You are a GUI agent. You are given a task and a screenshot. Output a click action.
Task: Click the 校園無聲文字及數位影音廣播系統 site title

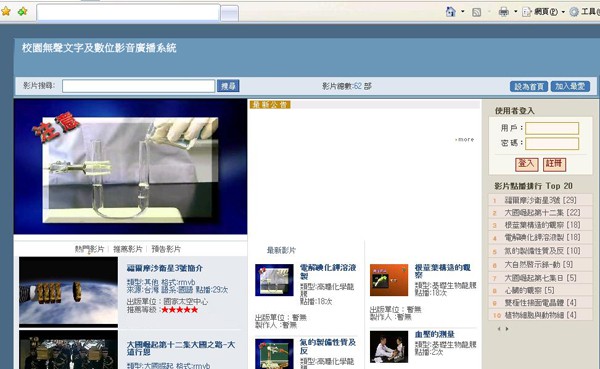pyautogui.click(x=99, y=48)
